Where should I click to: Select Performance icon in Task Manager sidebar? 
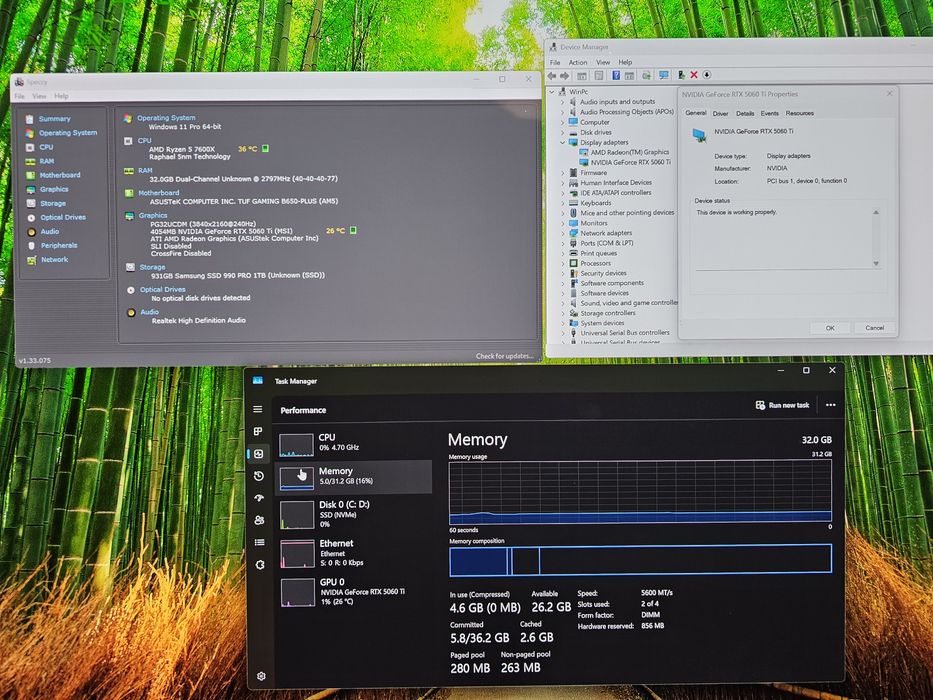(259, 454)
